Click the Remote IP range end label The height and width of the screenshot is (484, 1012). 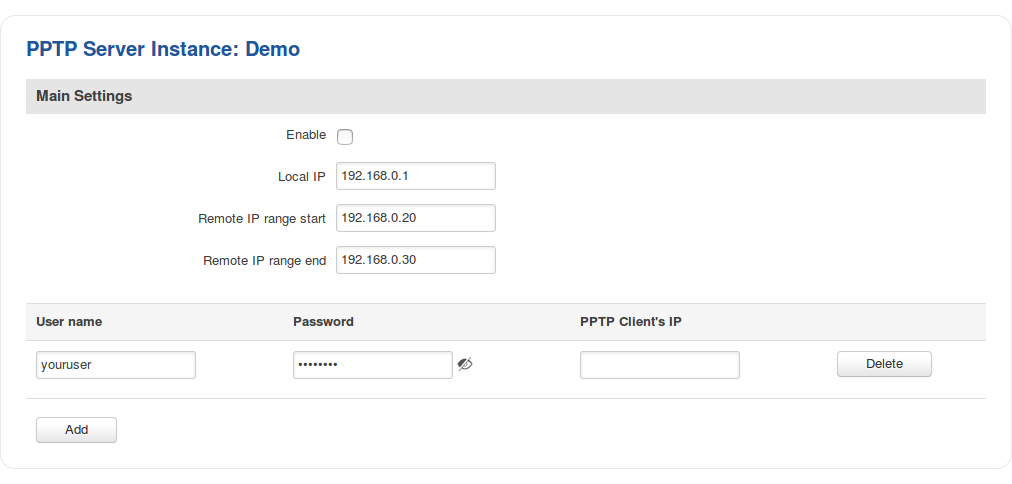[x=264, y=261]
